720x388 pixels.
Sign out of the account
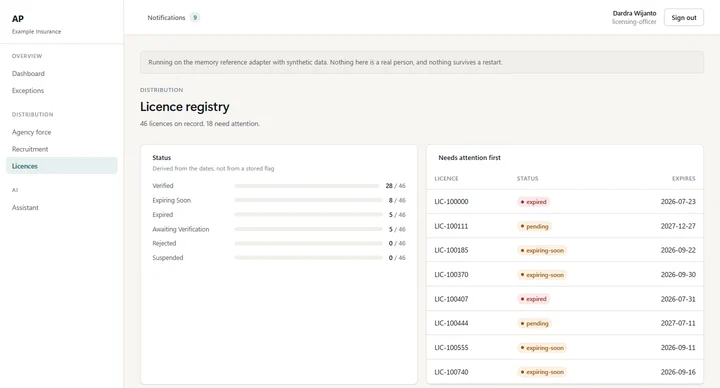coord(684,17)
